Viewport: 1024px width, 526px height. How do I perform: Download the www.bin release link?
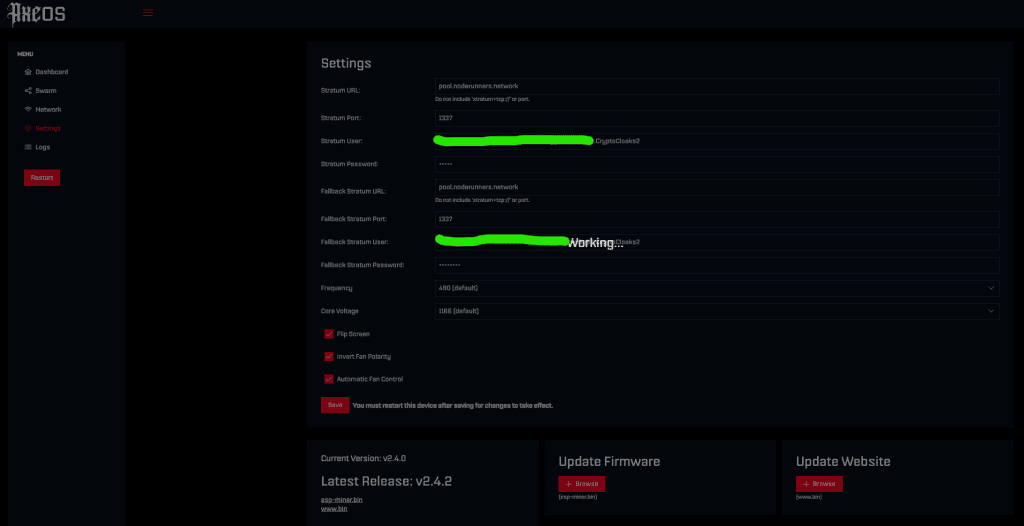[x=334, y=508]
